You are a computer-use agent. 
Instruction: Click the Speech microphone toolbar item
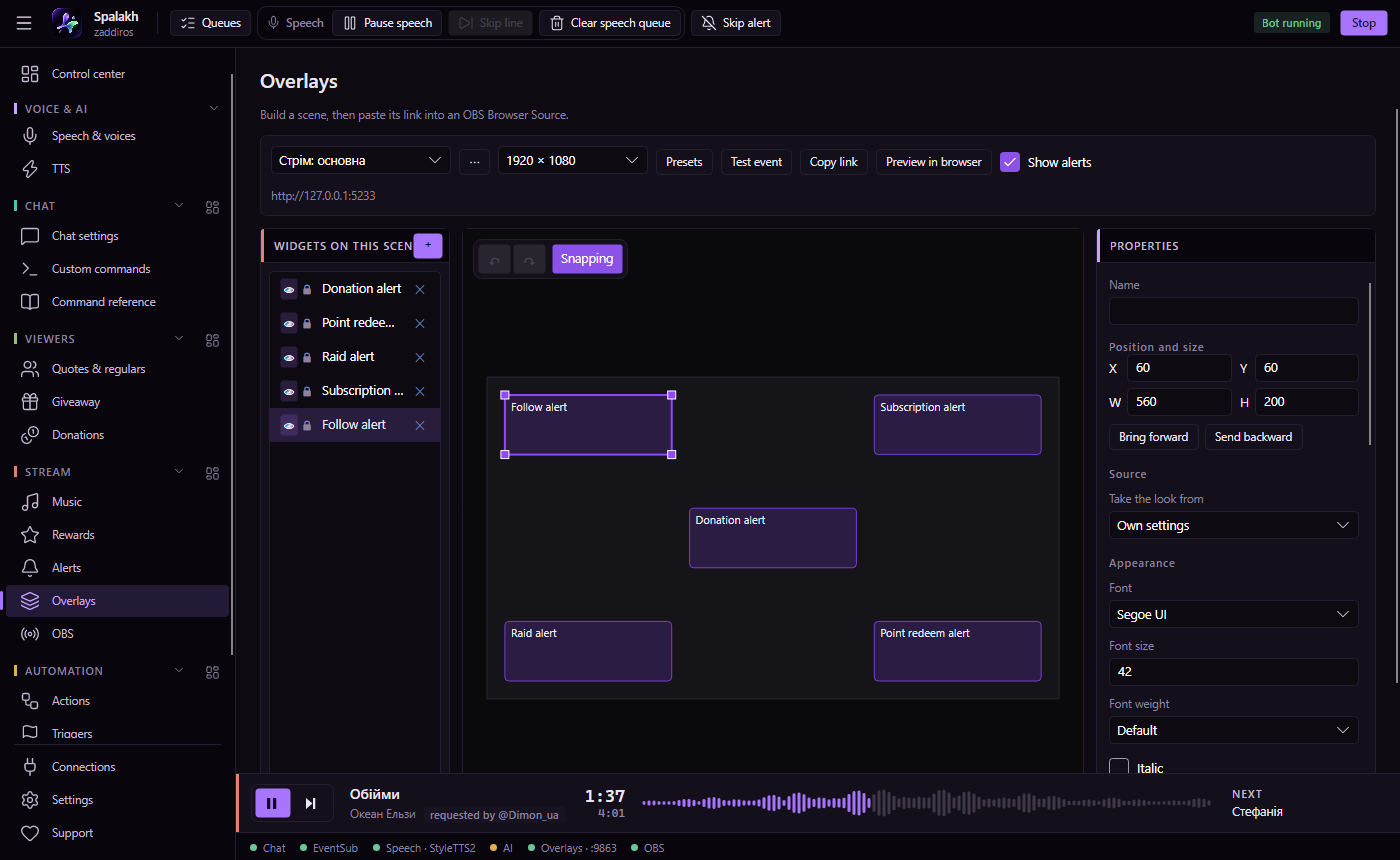coord(295,23)
